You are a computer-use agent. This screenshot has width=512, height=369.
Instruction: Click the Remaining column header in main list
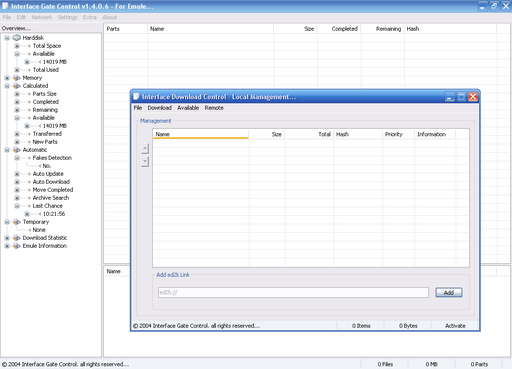click(383, 29)
